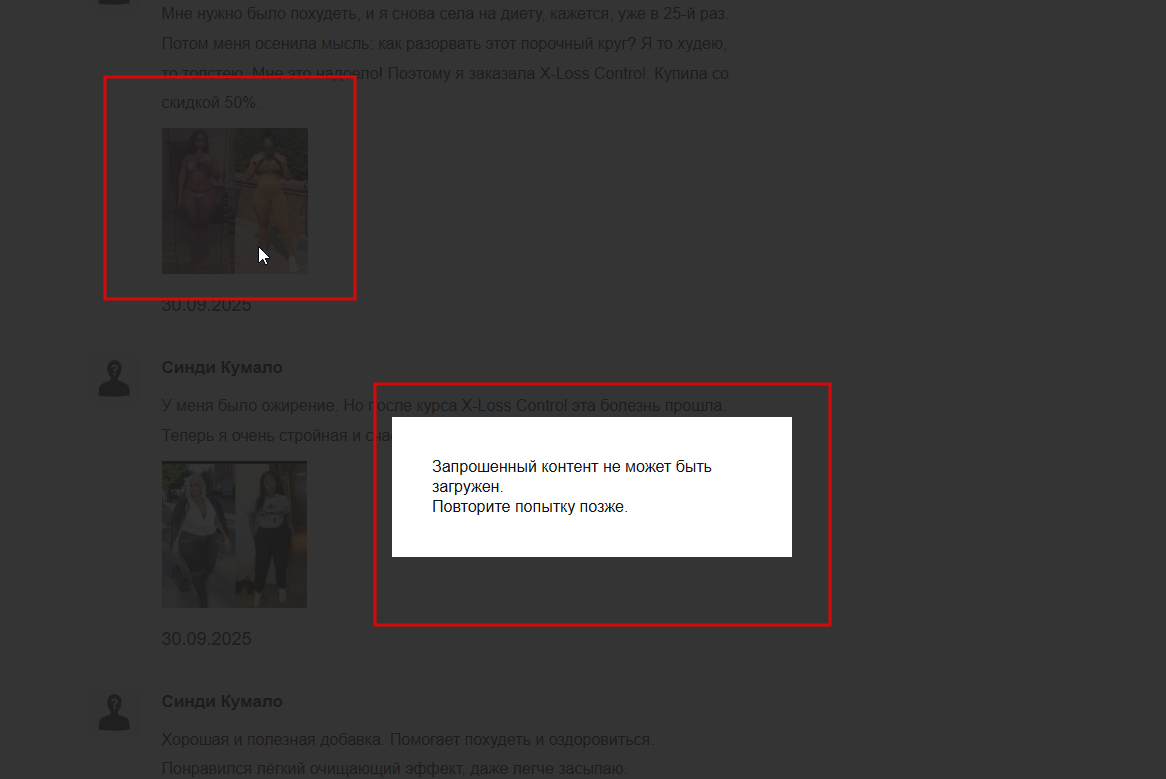The image size is (1166, 779).
Task: Click the error message 'Запрошенный контент не может быть загружен'
Action: [571, 476]
